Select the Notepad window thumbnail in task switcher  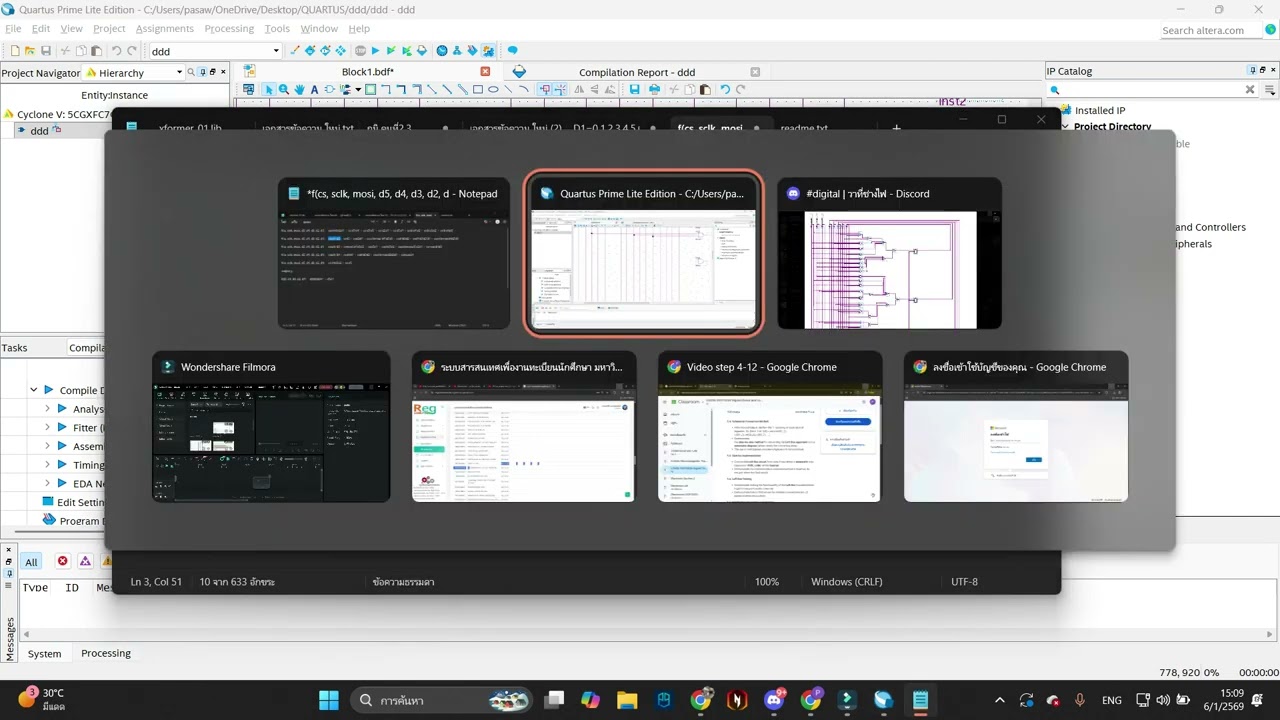point(394,253)
